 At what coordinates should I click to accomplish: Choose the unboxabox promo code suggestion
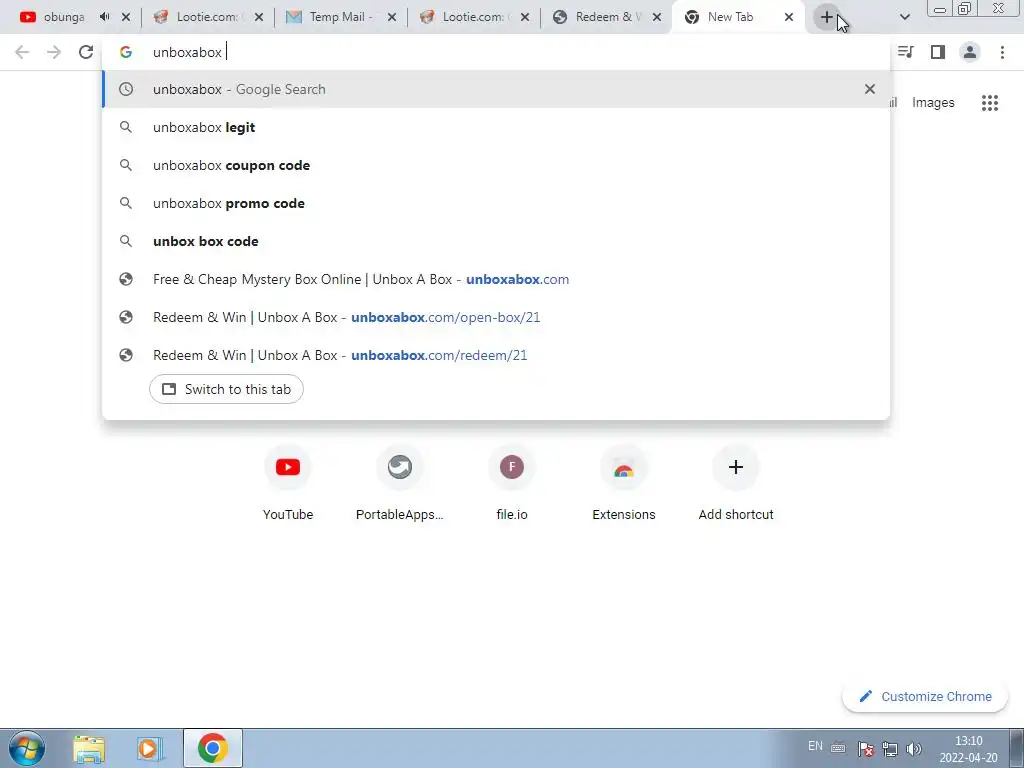tap(496, 203)
